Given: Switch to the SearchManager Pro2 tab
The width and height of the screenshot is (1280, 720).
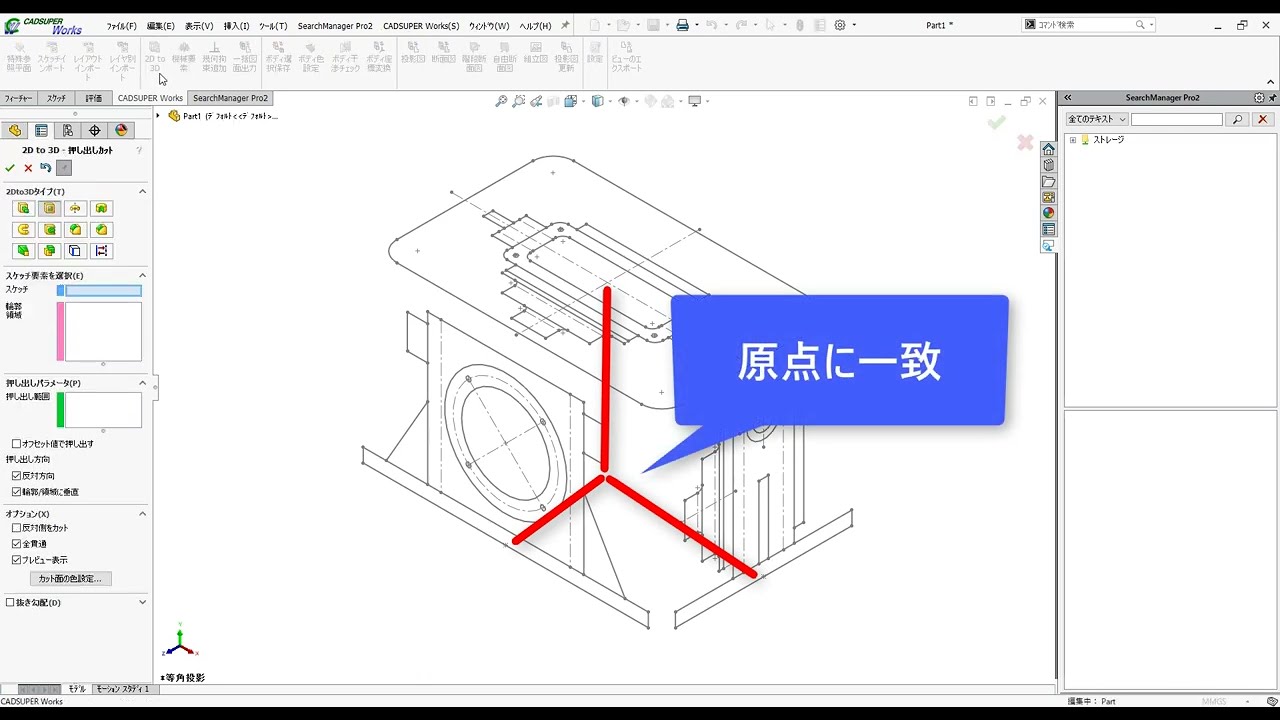Looking at the screenshot, I should click(230, 98).
